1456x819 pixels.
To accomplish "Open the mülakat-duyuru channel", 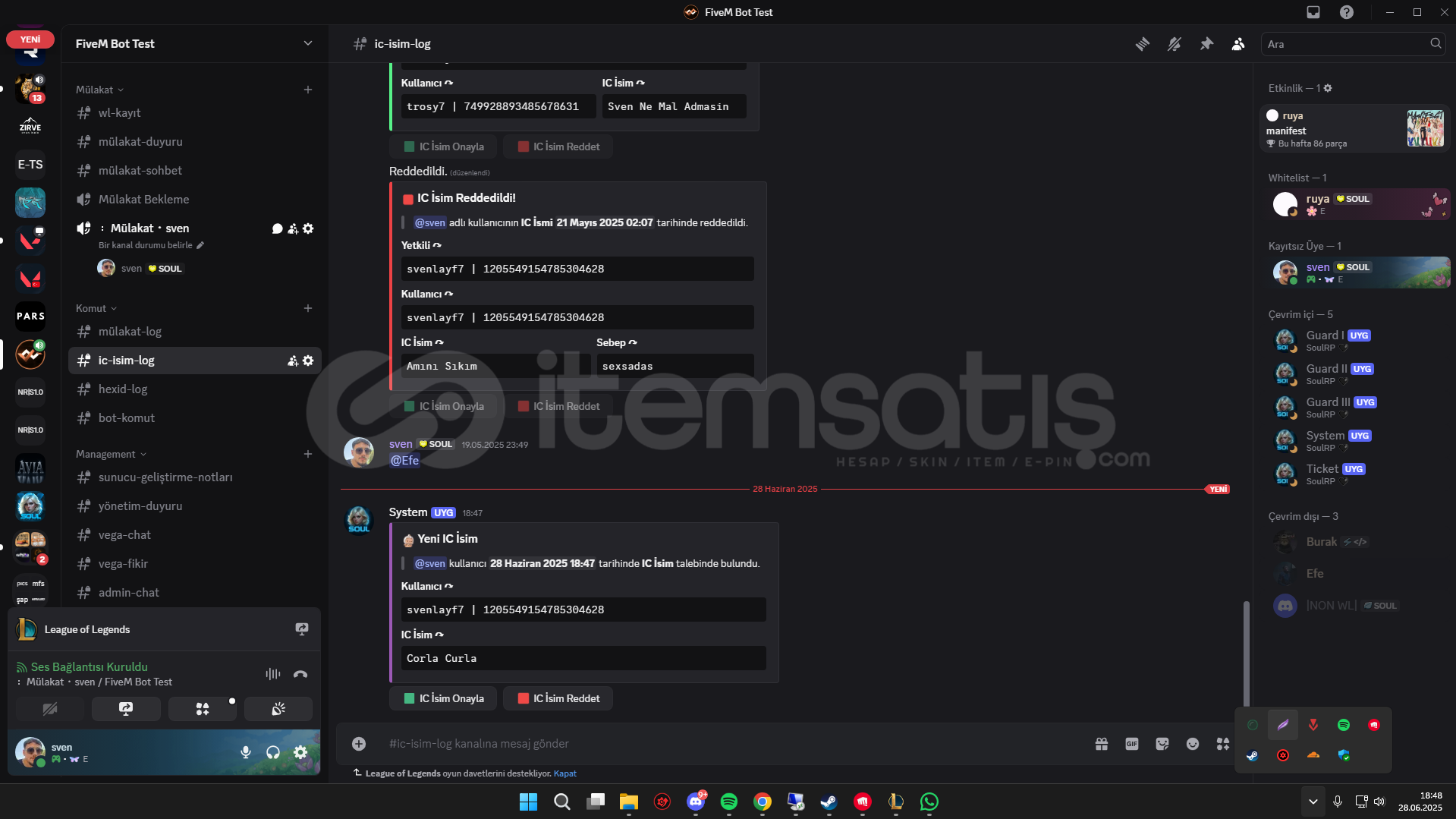I will pos(195,142).
